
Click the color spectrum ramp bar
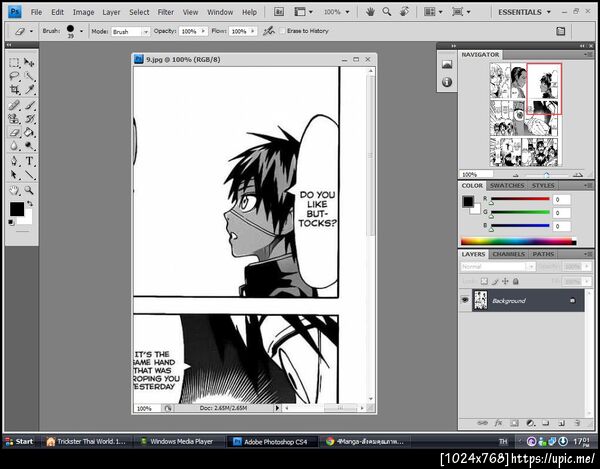[x=518, y=241]
